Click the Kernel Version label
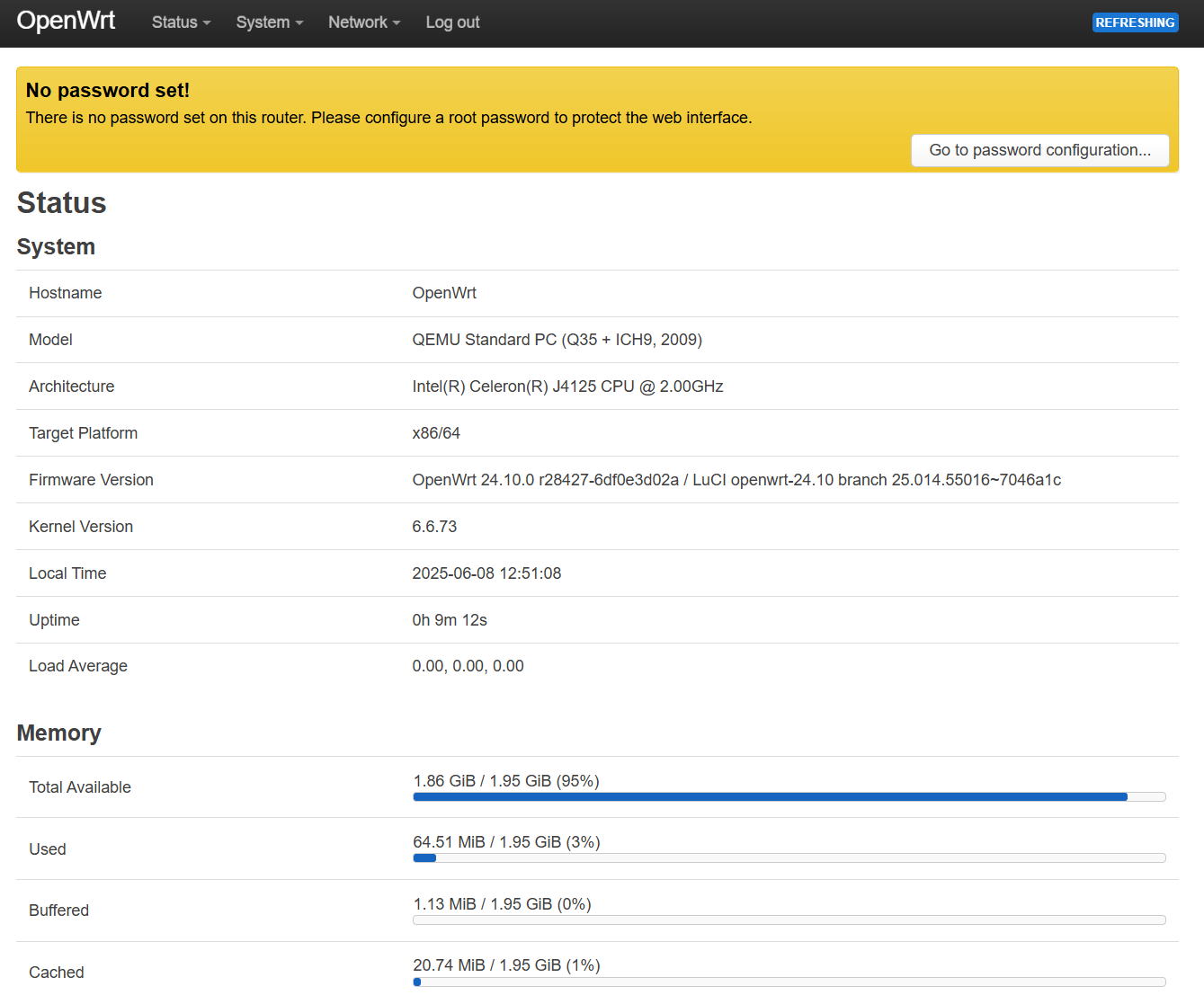 click(x=81, y=527)
